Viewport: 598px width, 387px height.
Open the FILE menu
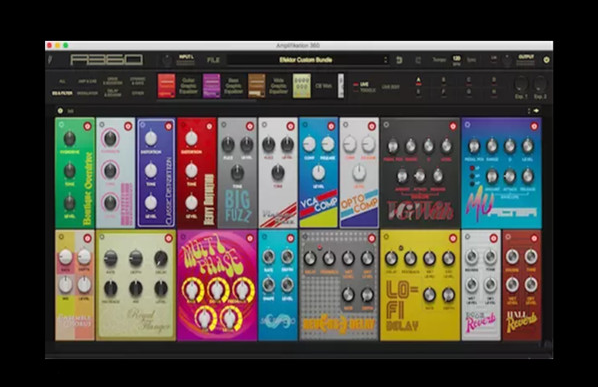coord(213,60)
